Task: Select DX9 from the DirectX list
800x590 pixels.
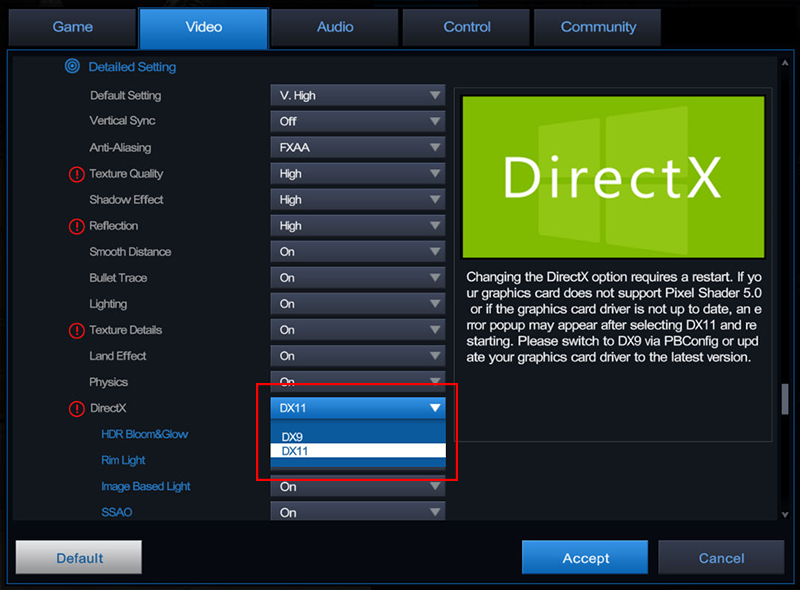Action: click(358, 436)
